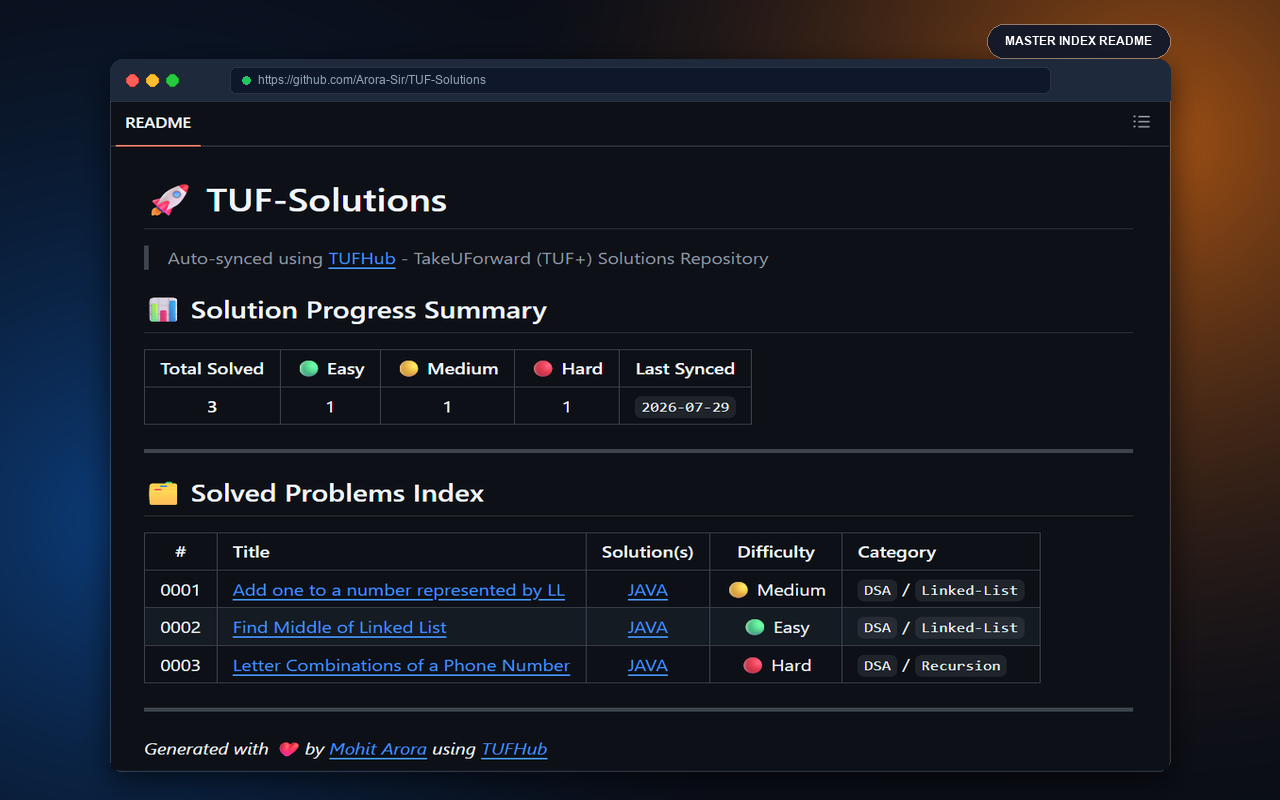Click the green secure dot in address bar
Image resolution: width=1280 pixels, height=800 pixels.
[x=247, y=80]
